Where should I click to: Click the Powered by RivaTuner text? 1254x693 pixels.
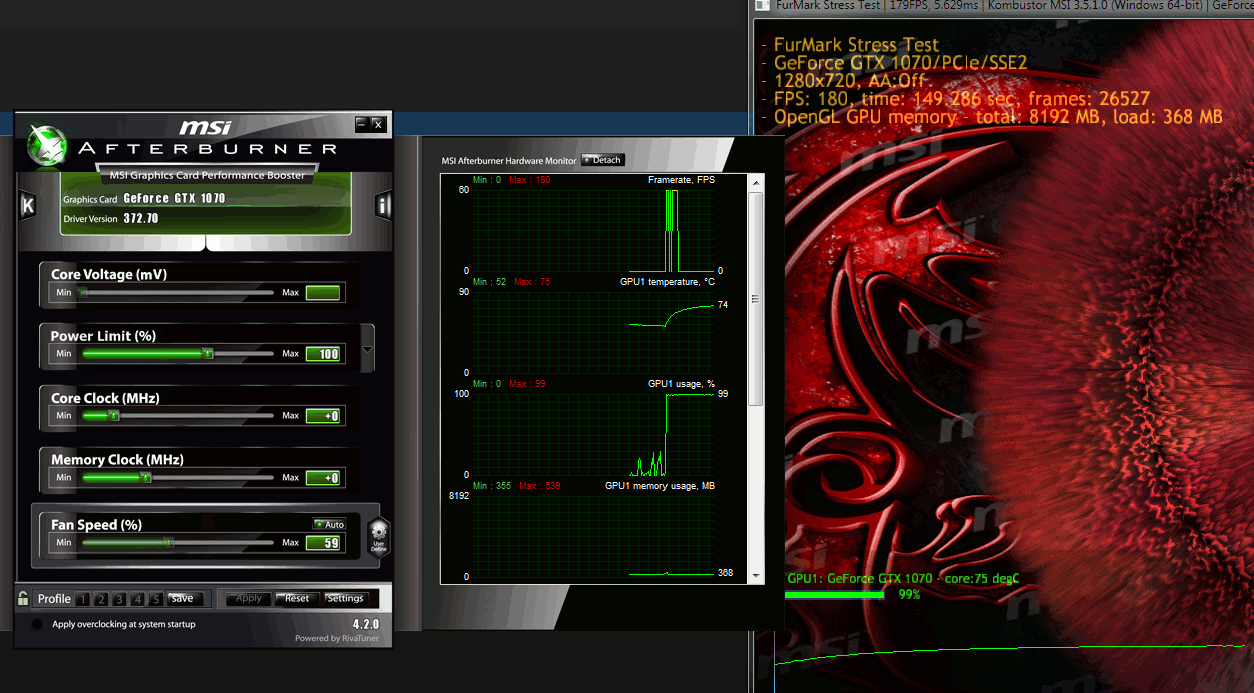337,638
